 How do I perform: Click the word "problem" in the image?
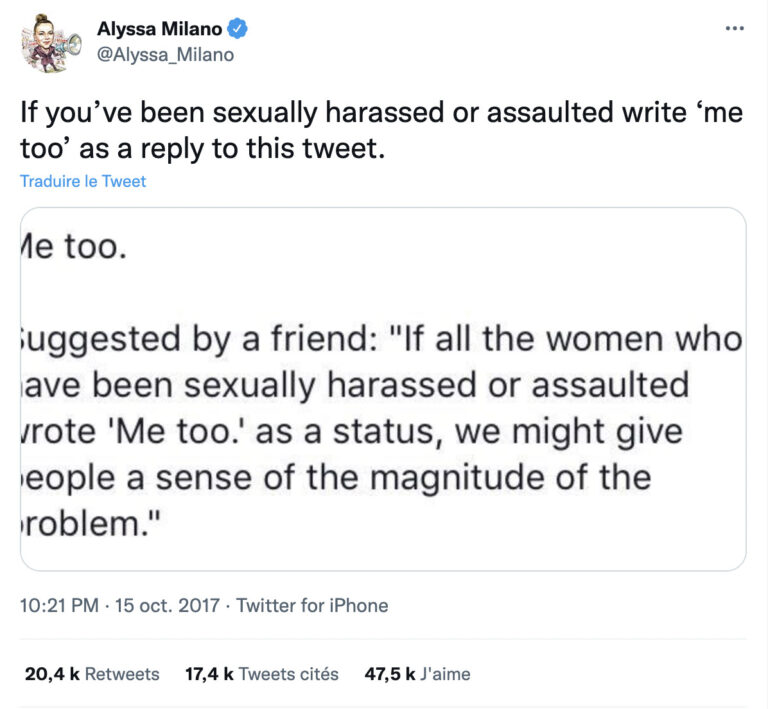85,523
